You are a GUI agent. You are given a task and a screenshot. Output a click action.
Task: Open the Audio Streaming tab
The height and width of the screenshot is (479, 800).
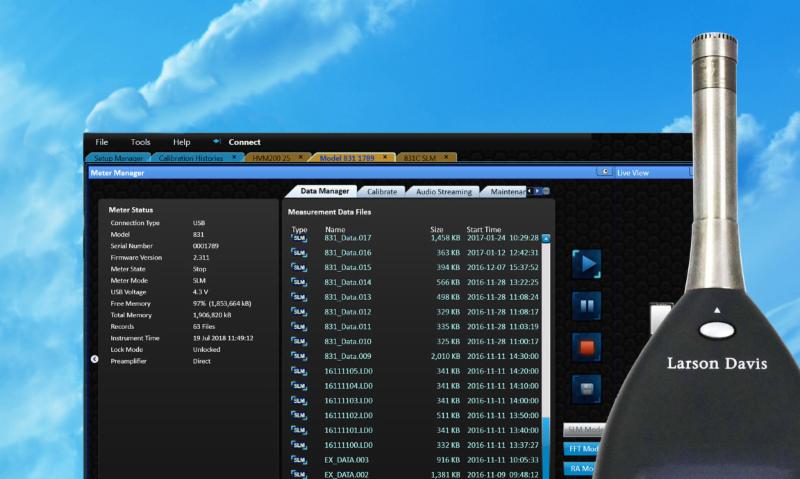pyautogui.click(x=444, y=191)
